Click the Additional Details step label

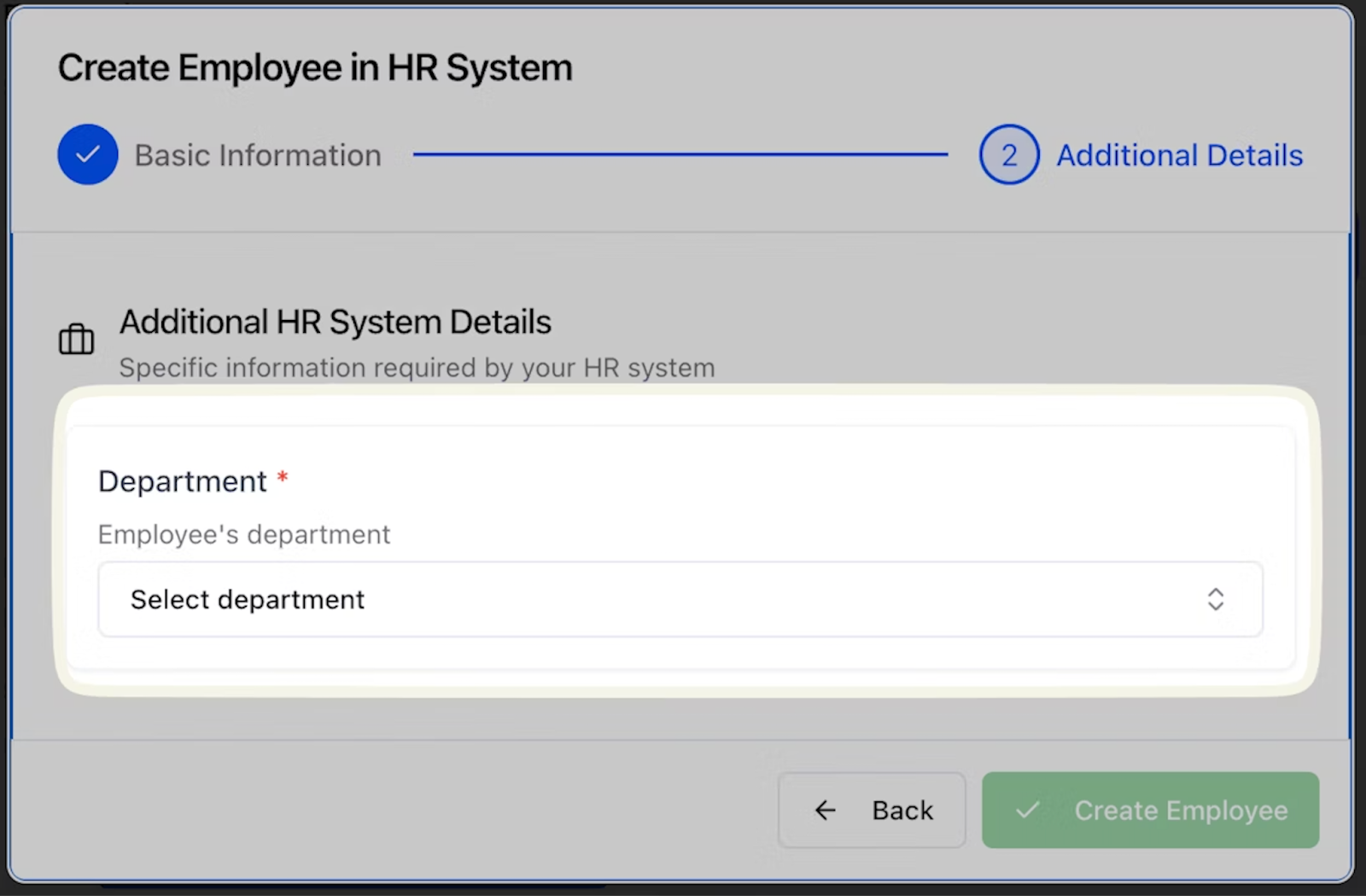(1180, 155)
